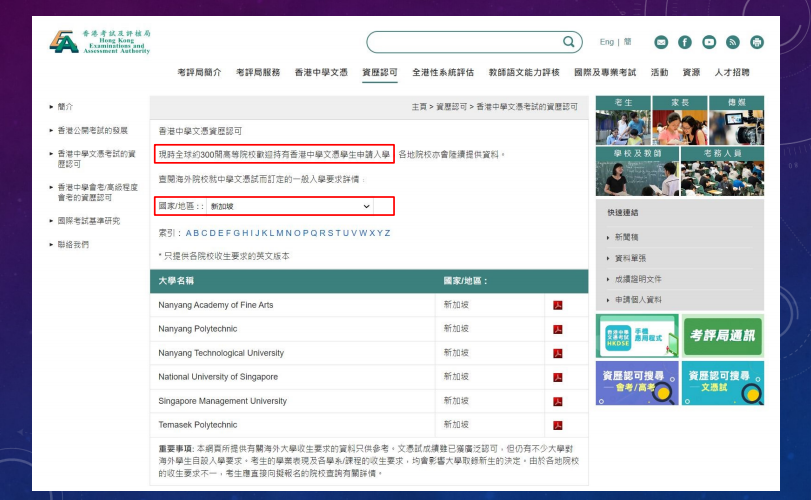Click the 大學名稱 column header
This screenshot has width=811, height=500.
pos(176,281)
